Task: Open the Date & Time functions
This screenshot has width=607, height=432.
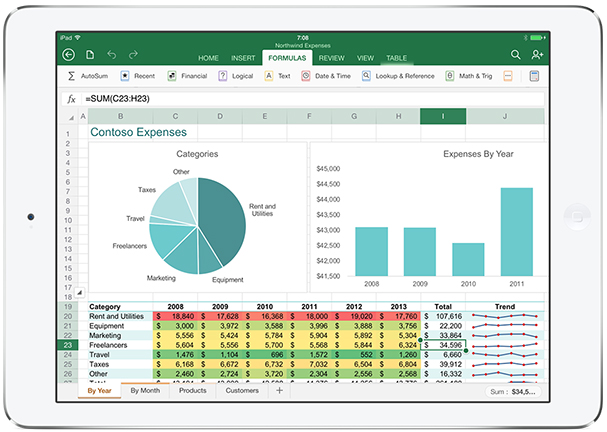Action: [328, 76]
